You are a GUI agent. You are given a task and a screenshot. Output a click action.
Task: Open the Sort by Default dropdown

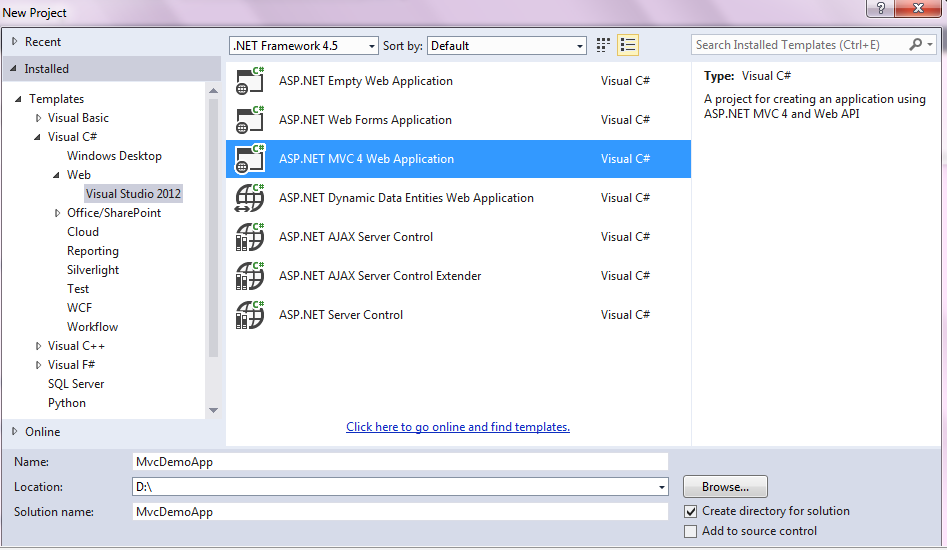(507, 46)
